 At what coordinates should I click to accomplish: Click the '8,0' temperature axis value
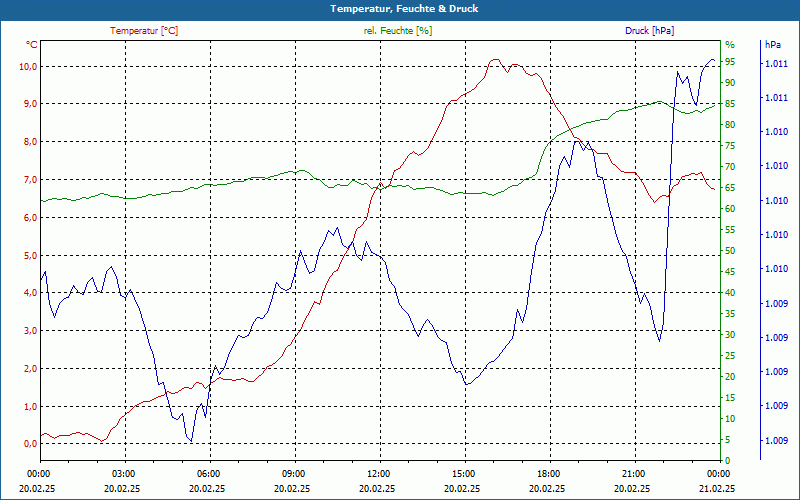(x=30, y=141)
